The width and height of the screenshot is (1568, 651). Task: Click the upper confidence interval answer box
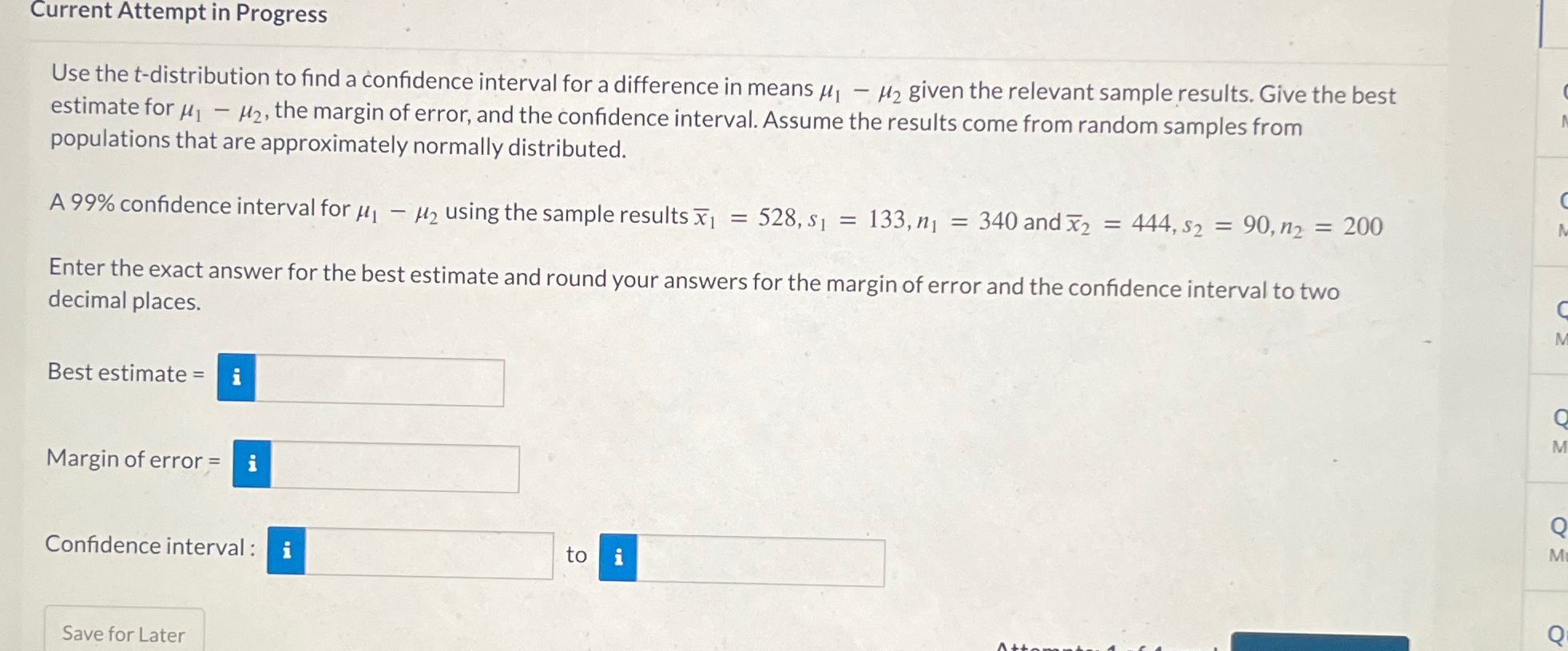coord(763,561)
